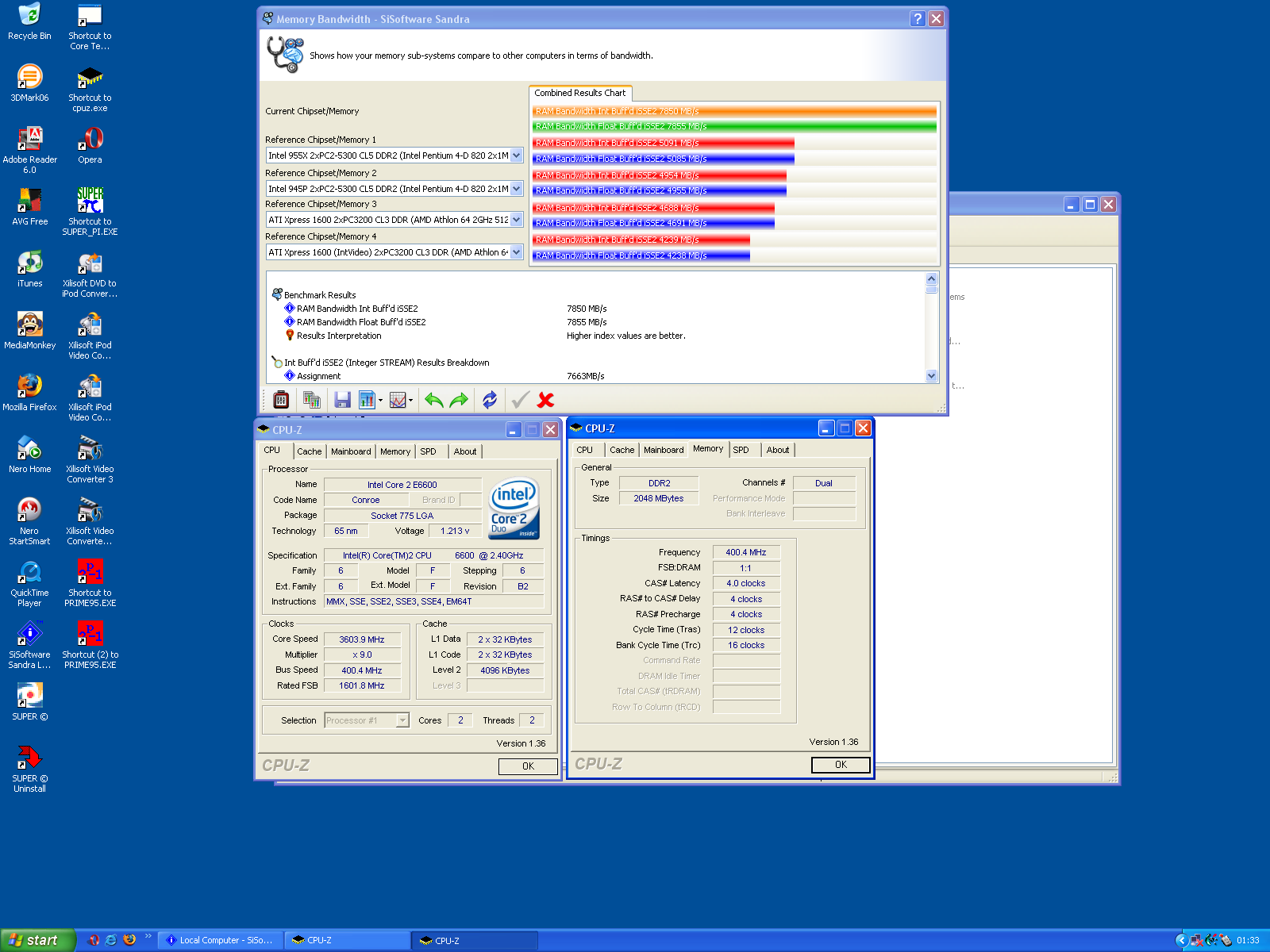Open the QuickTime Player desktop icon
This screenshot has height=952, width=1270.
(x=29, y=584)
